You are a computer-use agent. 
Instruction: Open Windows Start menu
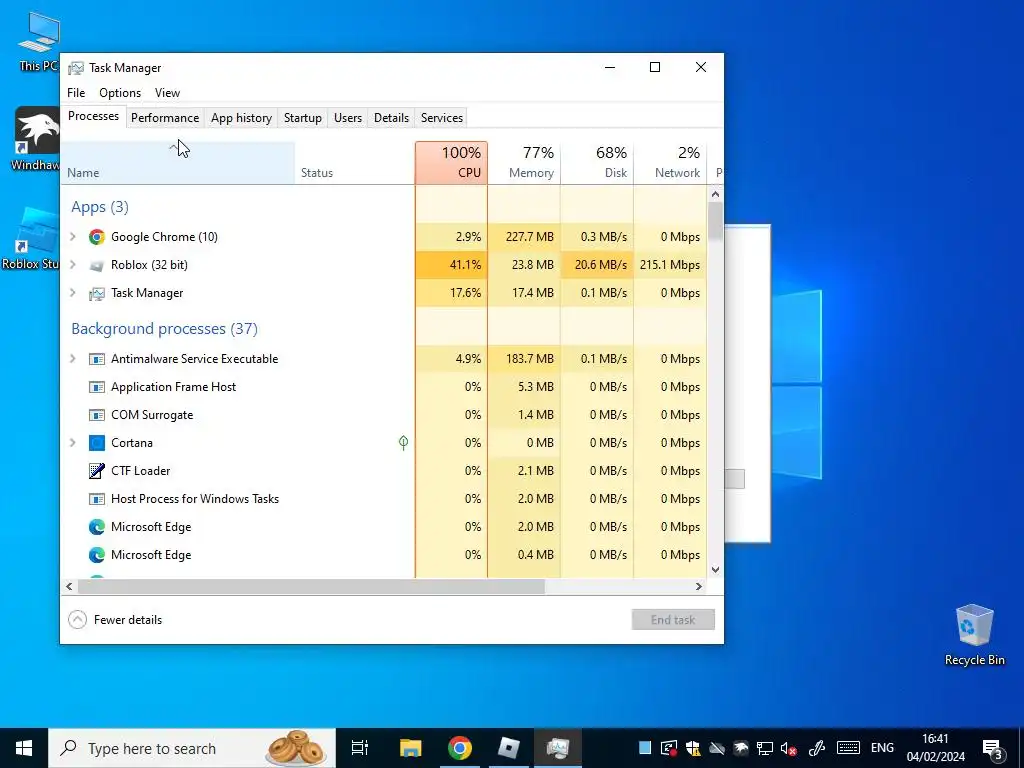click(x=24, y=748)
